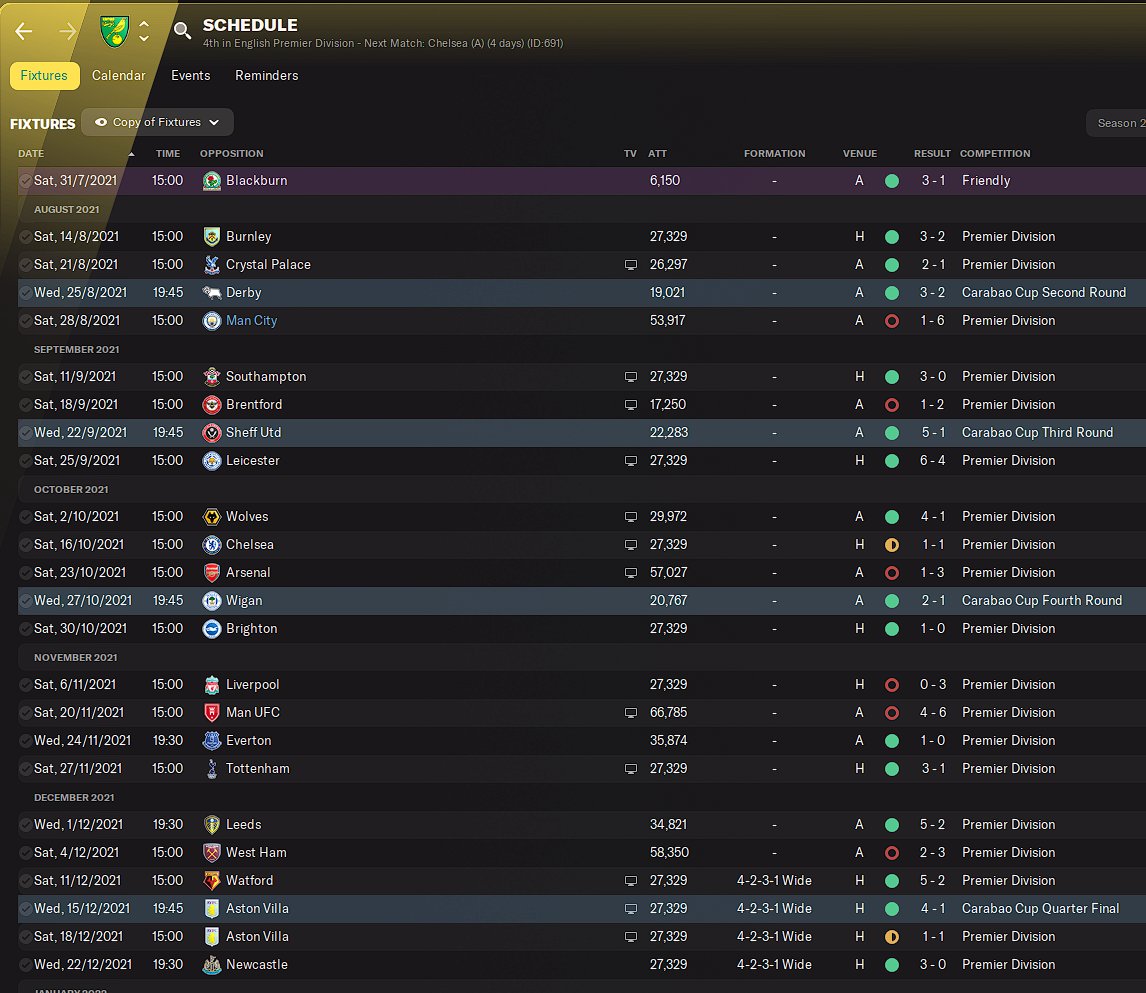The width and height of the screenshot is (1146, 993).
Task: Click the Brentford club crest
Action: tap(212, 405)
